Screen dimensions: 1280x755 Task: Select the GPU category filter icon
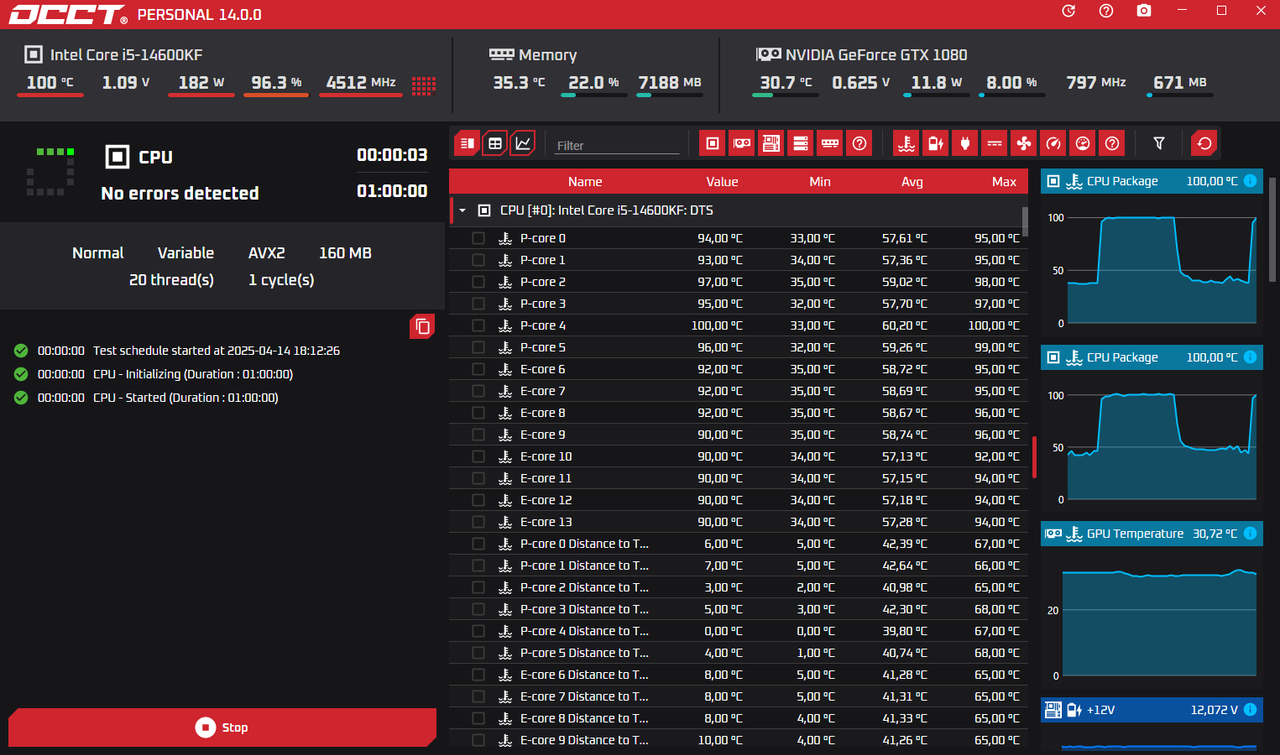741,143
